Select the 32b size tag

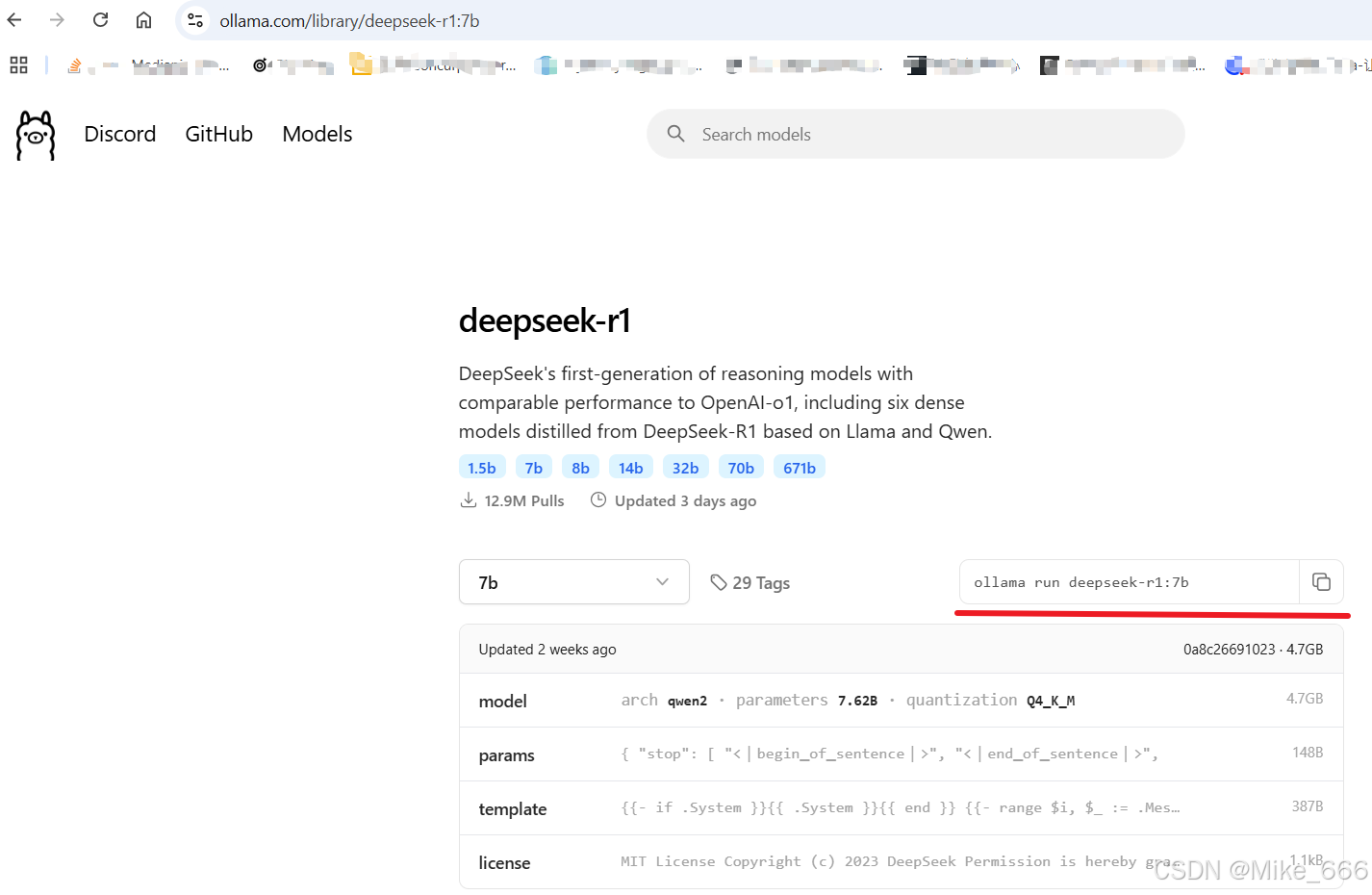click(x=686, y=468)
